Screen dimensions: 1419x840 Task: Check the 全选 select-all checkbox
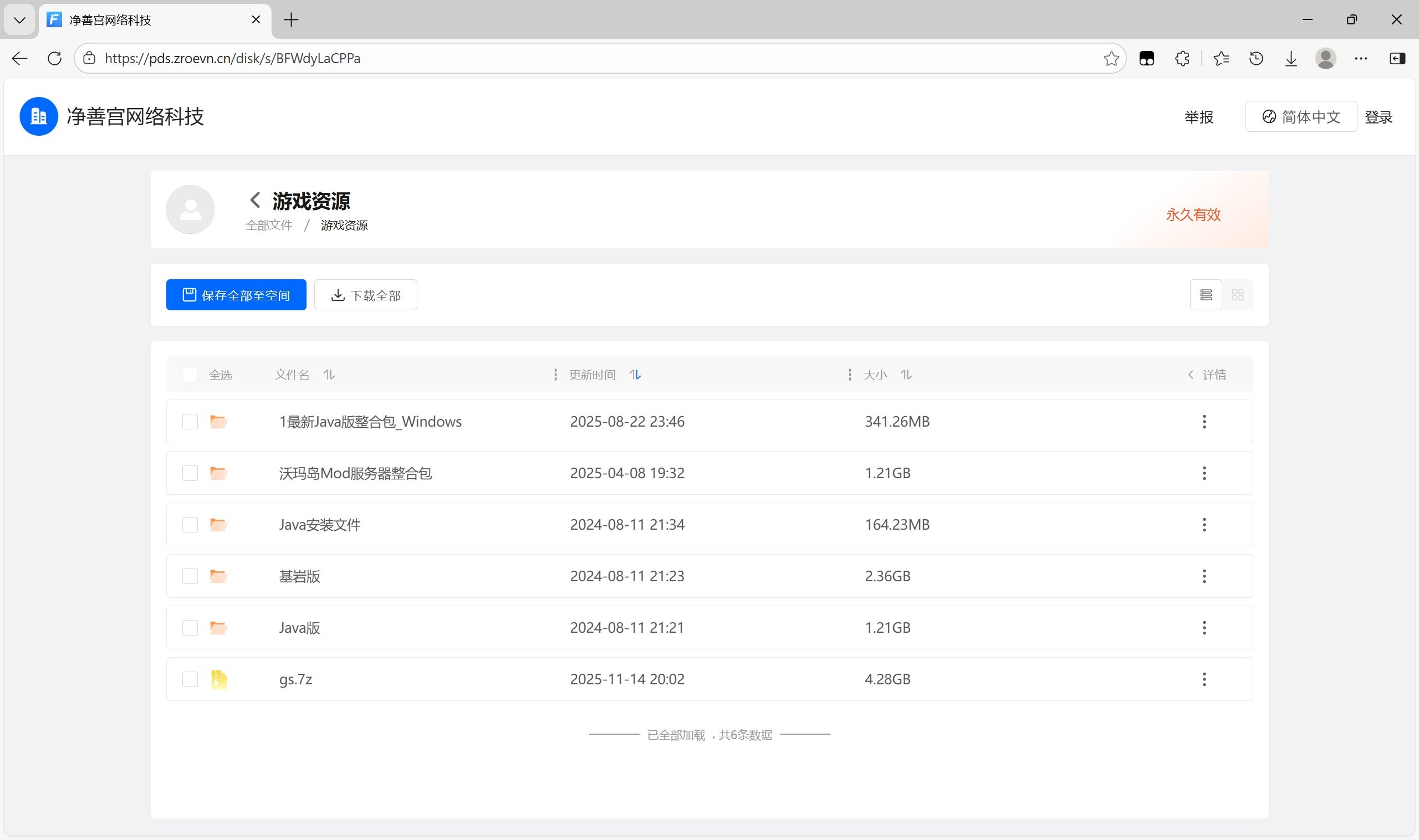pos(189,375)
